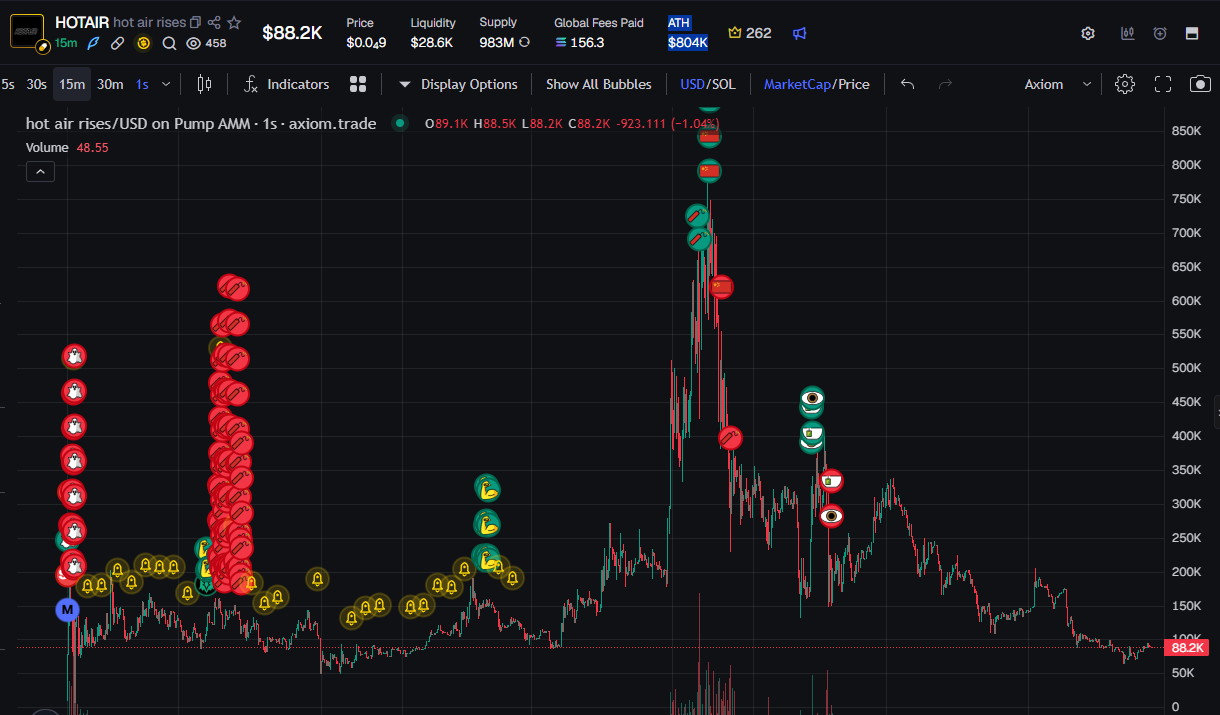Click the green status dot beside chart title
This screenshot has width=1220, height=715.
[400, 124]
